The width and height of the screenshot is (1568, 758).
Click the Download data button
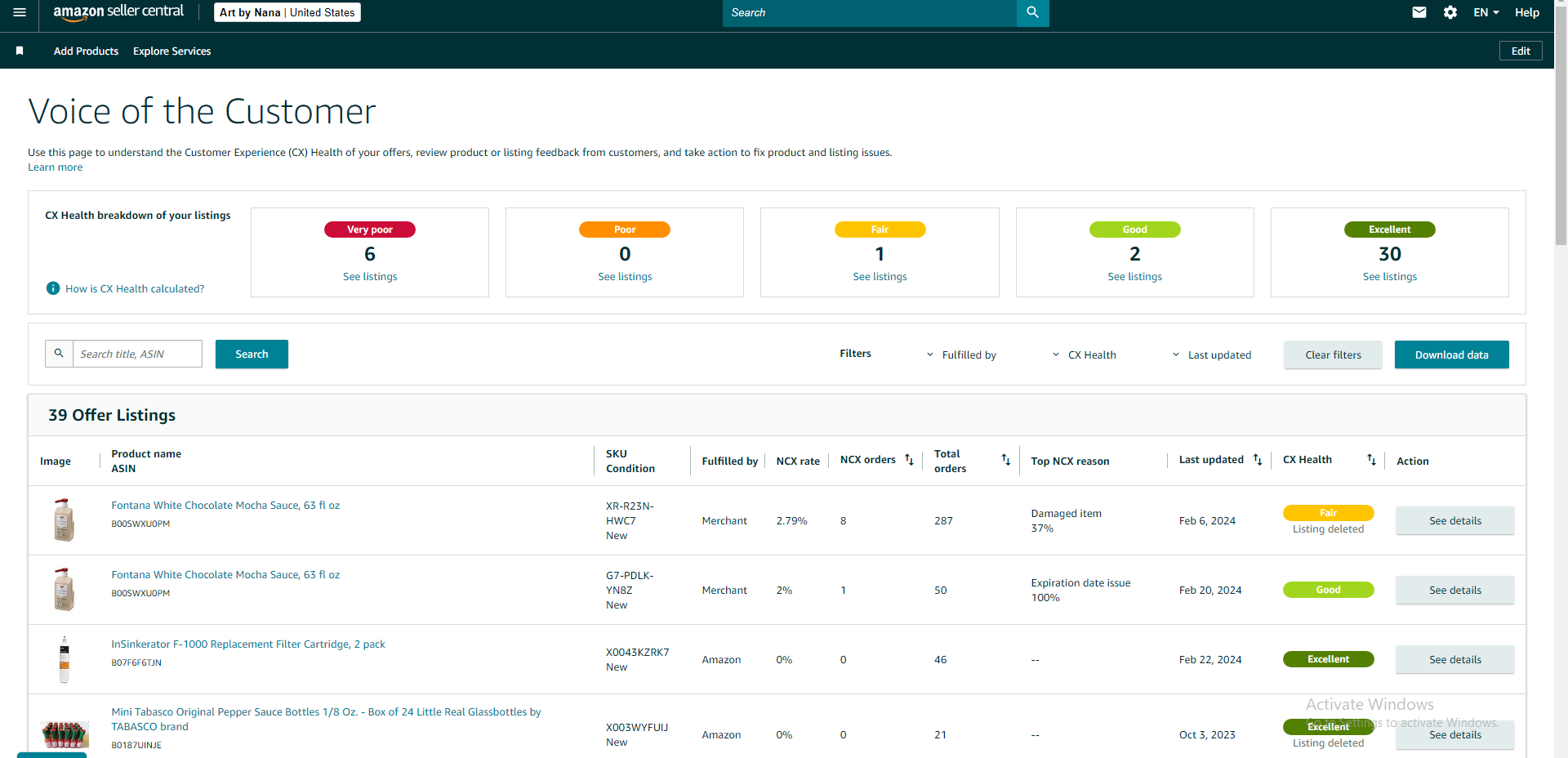point(1451,354)
